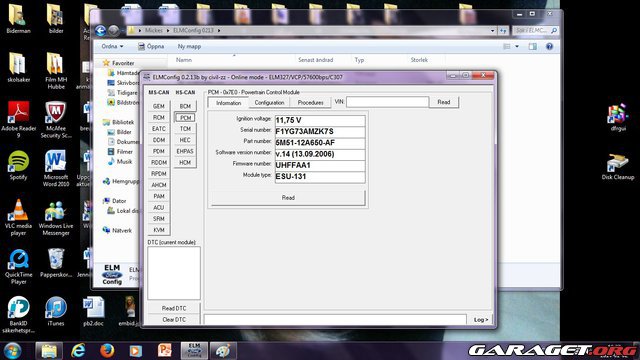Switch to ELMConfig in the taskbar
Screen dimensions: 640x360
tap(194, 351)
